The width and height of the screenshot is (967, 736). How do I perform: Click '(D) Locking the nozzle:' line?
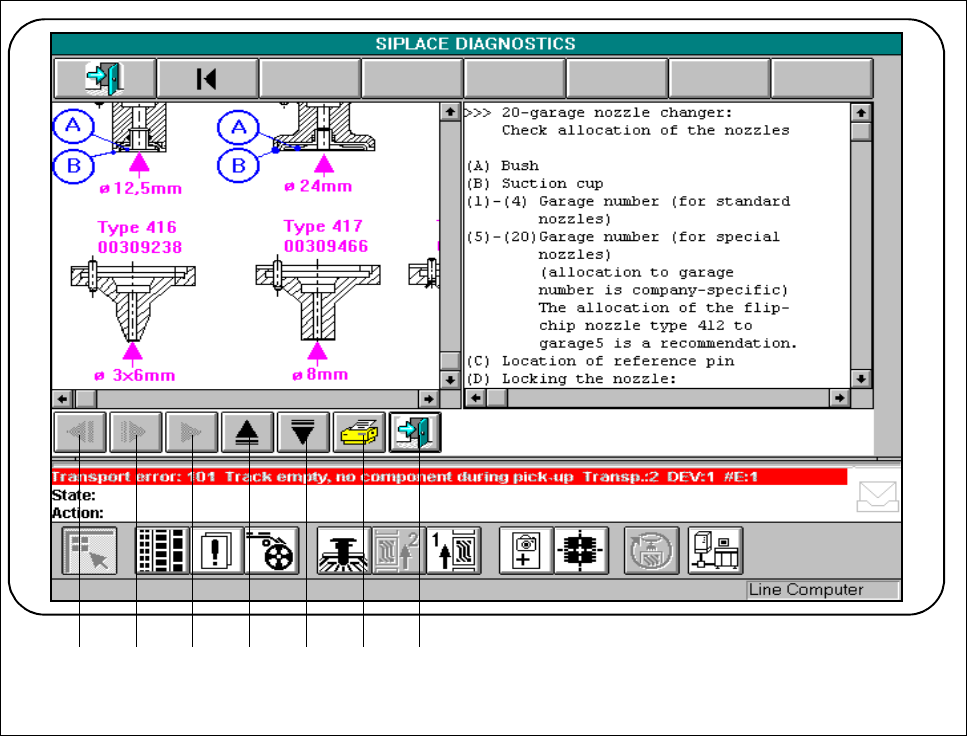(571, 379)
